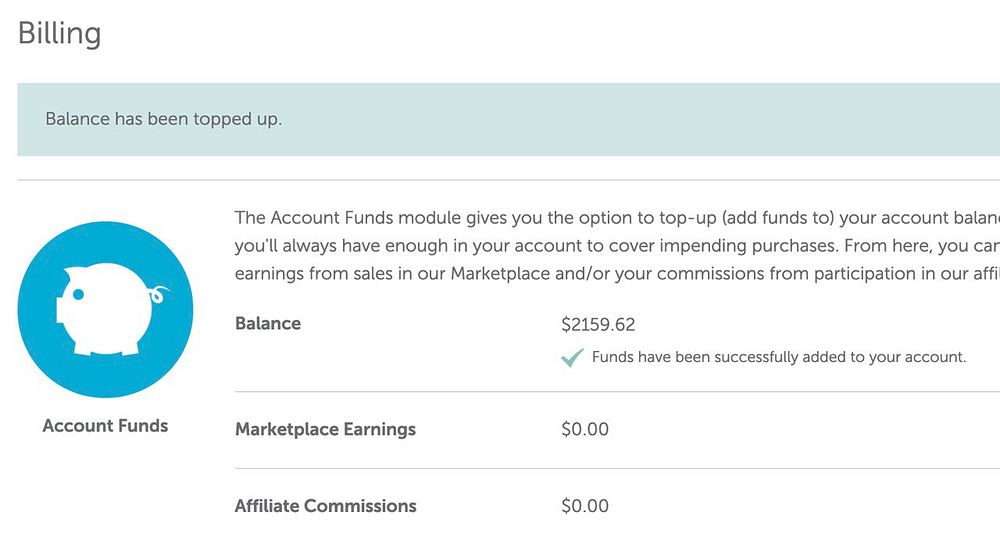Screen dimensions: 1000x538
Task: Click 'Funds have been successfully added' message
Action: tap(779, 357)
